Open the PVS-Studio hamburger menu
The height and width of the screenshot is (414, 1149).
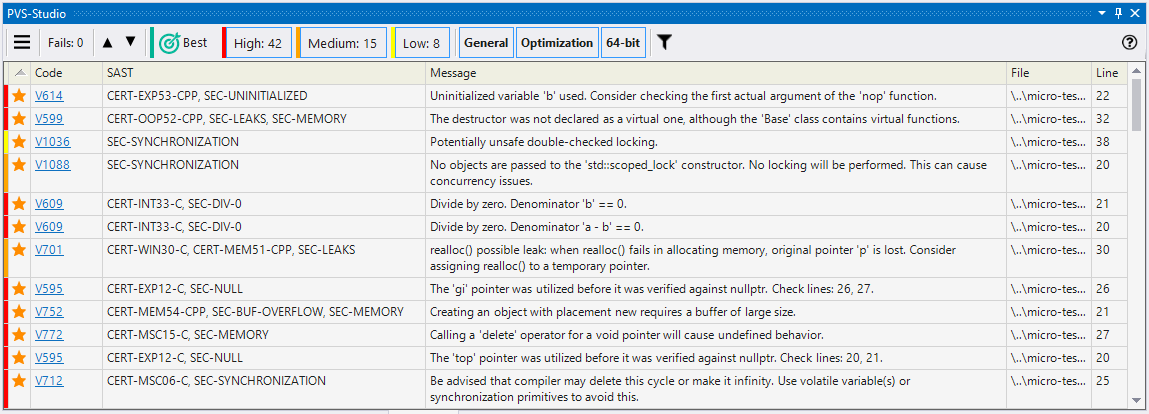[x=21, y=43]
